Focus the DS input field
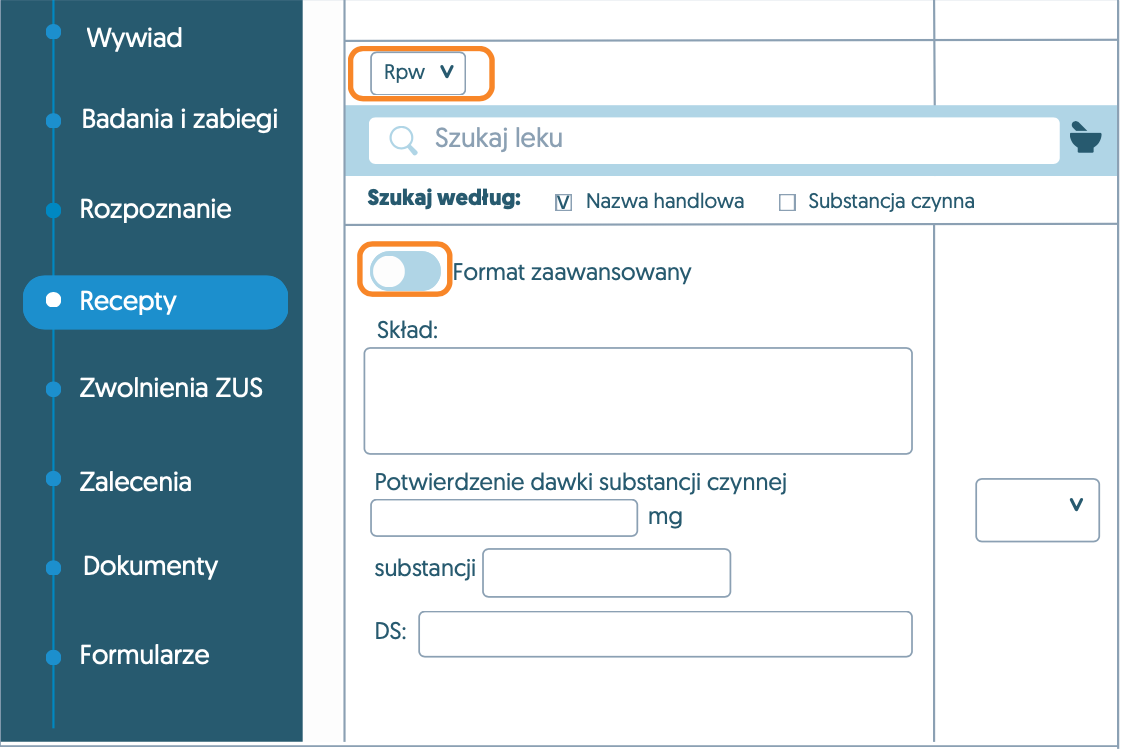 [665, 635]
